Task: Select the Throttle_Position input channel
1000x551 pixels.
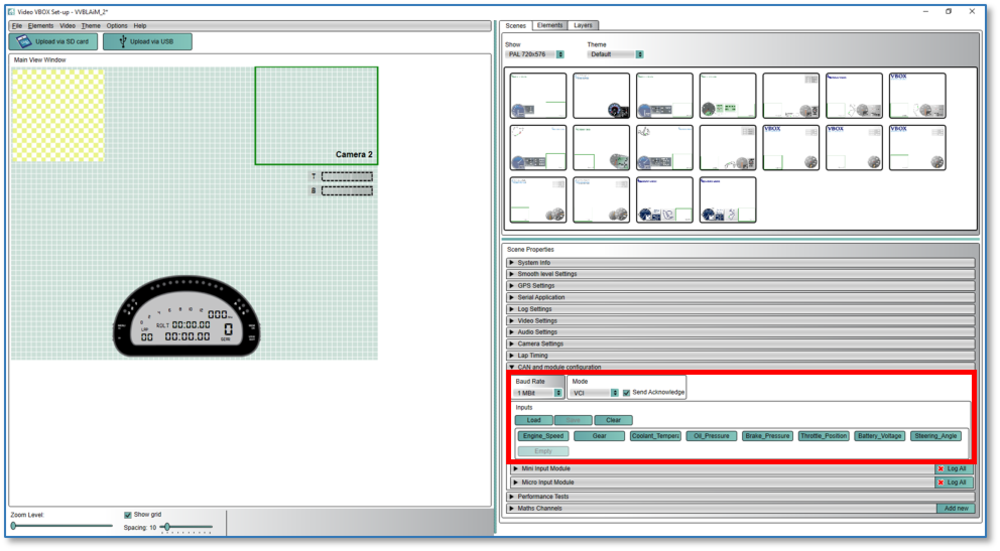Action: point(824,436)
